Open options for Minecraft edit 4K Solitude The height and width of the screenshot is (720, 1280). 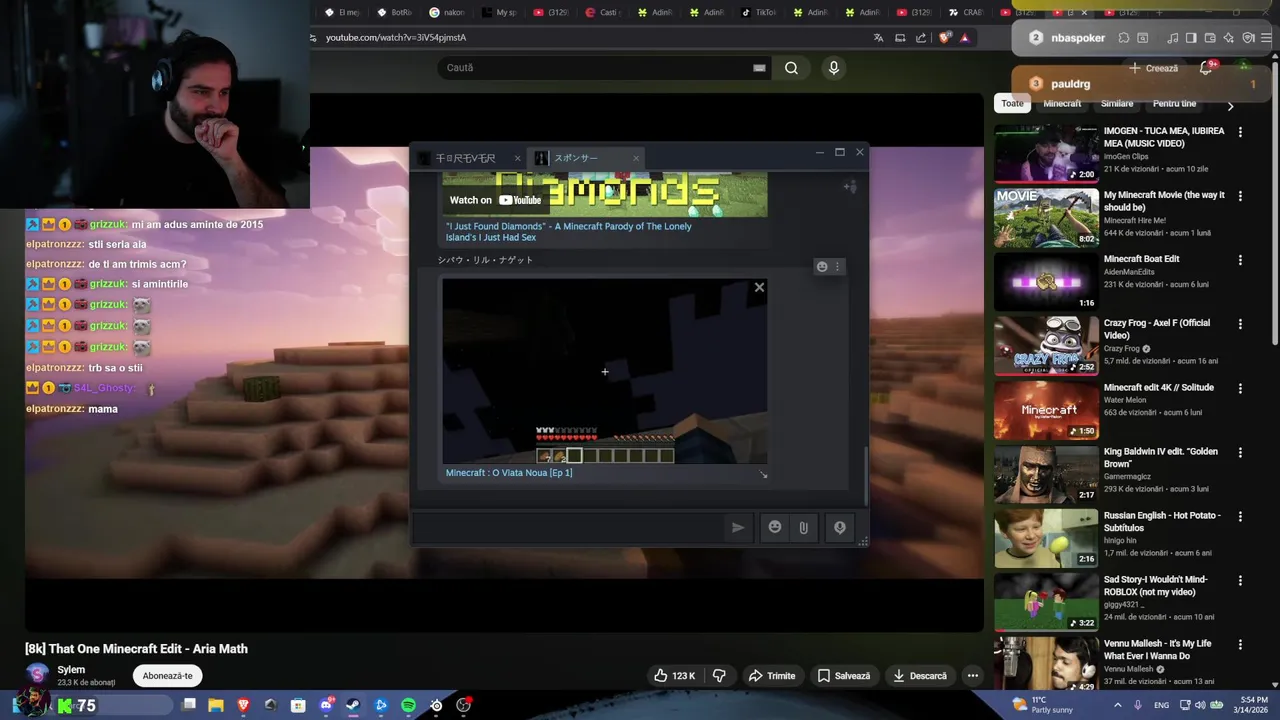point(1240,388)
